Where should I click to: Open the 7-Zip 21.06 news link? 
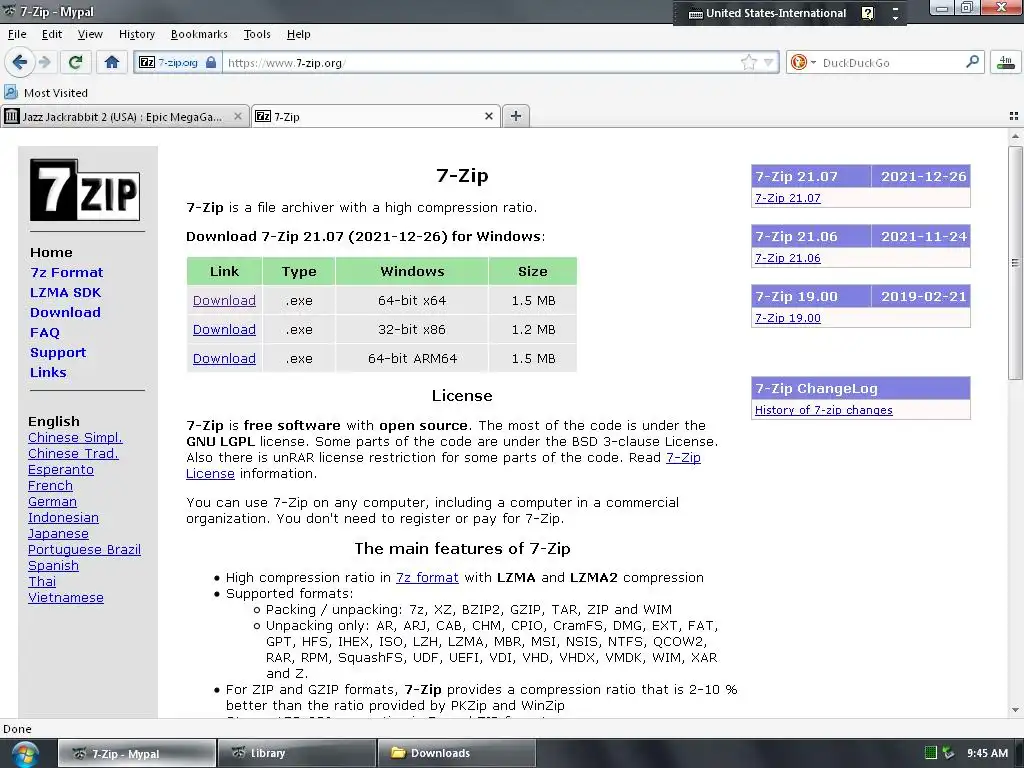pyautogui.click(x=788, y=258)
